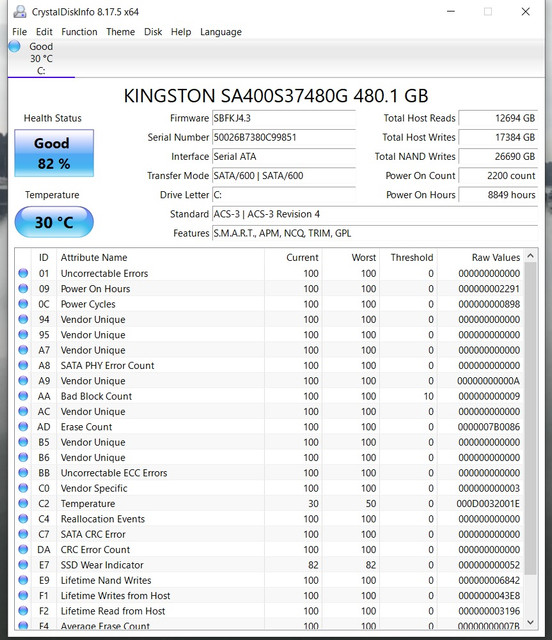
Task: Click raw value 0000007B0086 in Erase Count row
Action: (489, 427)
